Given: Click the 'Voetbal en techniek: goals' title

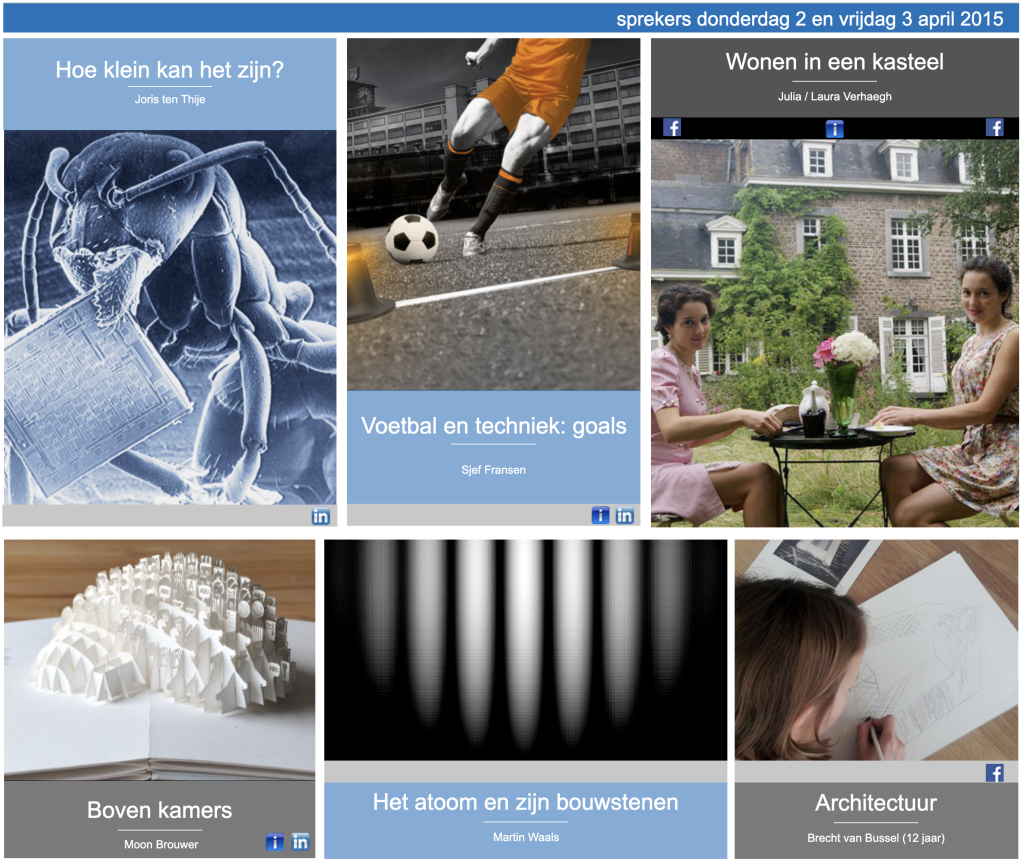Looking at the screenshot, I should pyautogui.click(x=493, y=426).
